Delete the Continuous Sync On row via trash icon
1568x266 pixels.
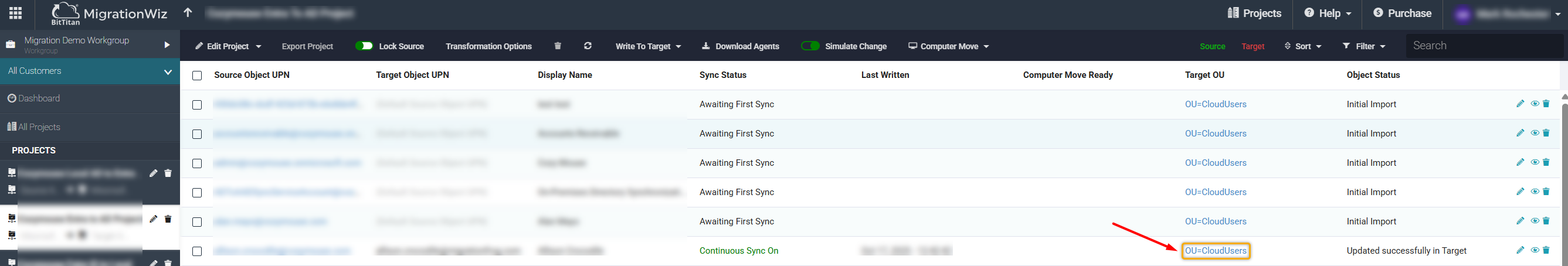1546,250
